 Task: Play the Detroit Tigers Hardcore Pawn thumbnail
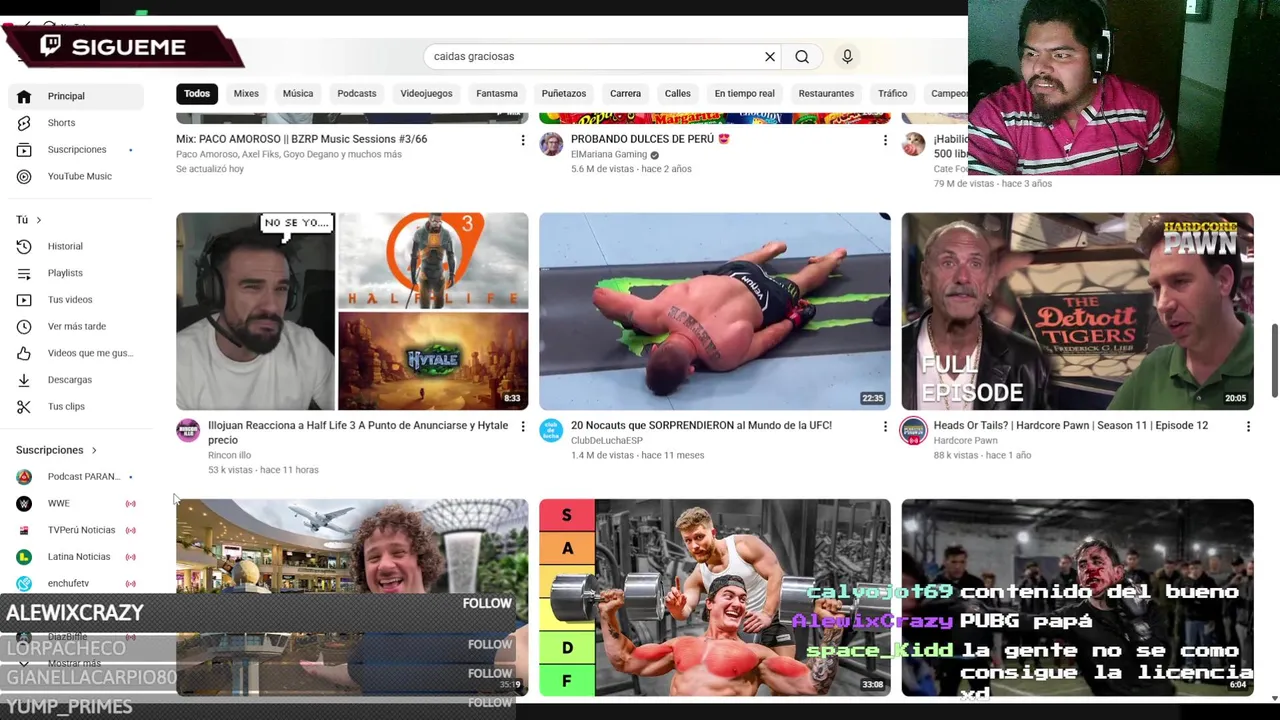coord(1078,311)
